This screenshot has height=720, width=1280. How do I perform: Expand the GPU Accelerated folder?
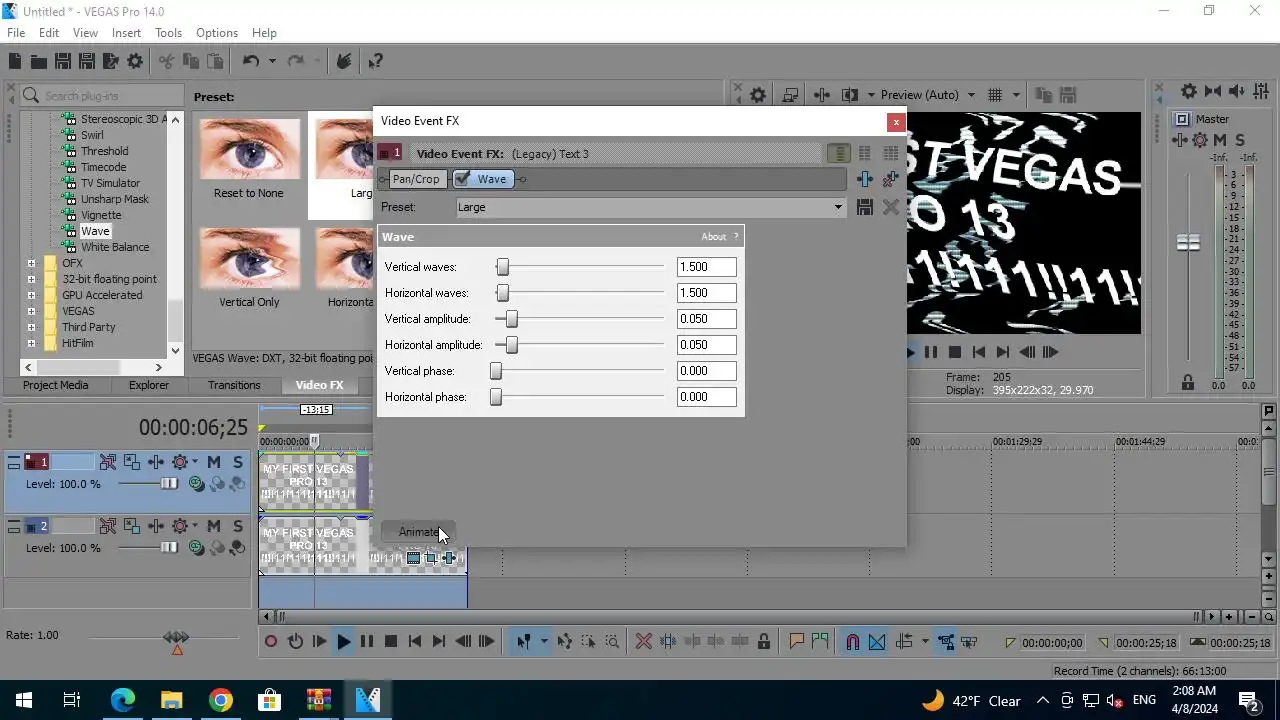click(31, 295)
